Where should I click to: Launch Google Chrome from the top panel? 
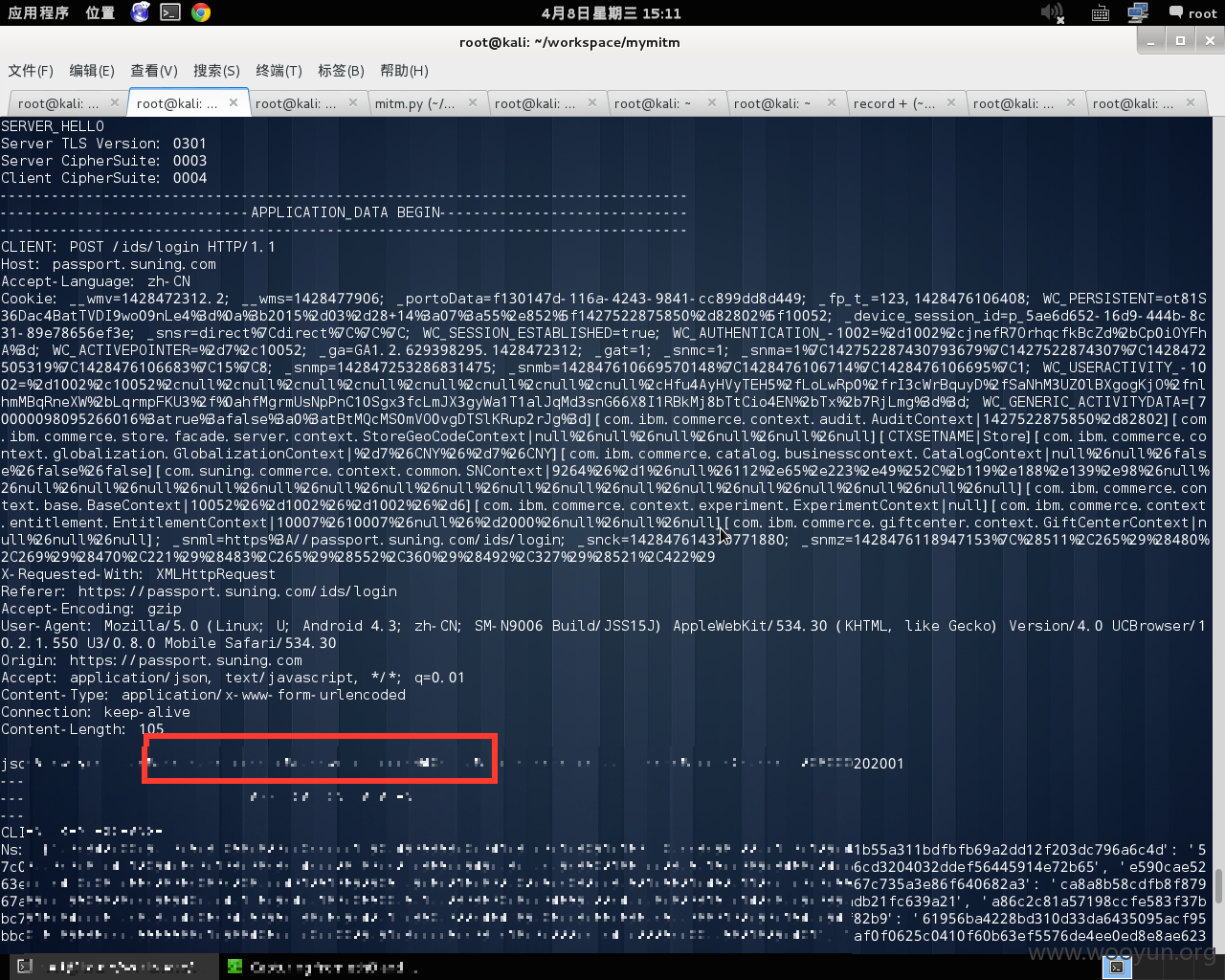click(201, 12)
